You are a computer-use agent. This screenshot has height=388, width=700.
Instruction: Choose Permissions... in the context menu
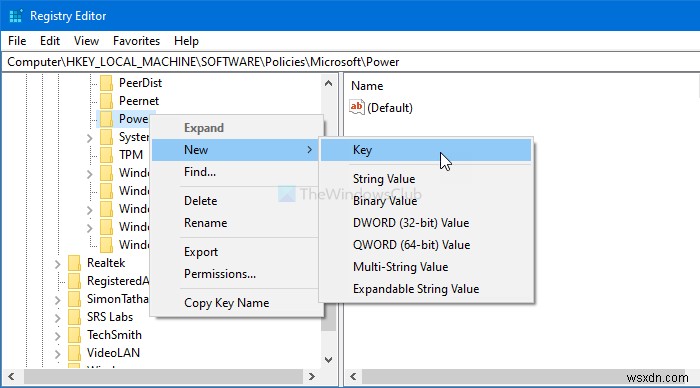click(235, 274)
